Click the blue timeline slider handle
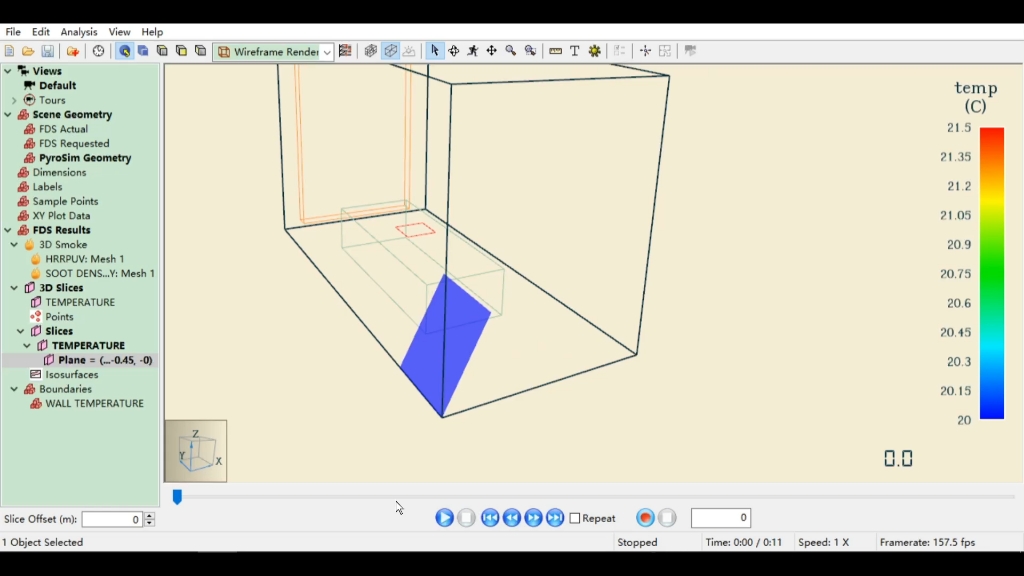The height and width of the screenshot is (576, 1024). [177, 497]
